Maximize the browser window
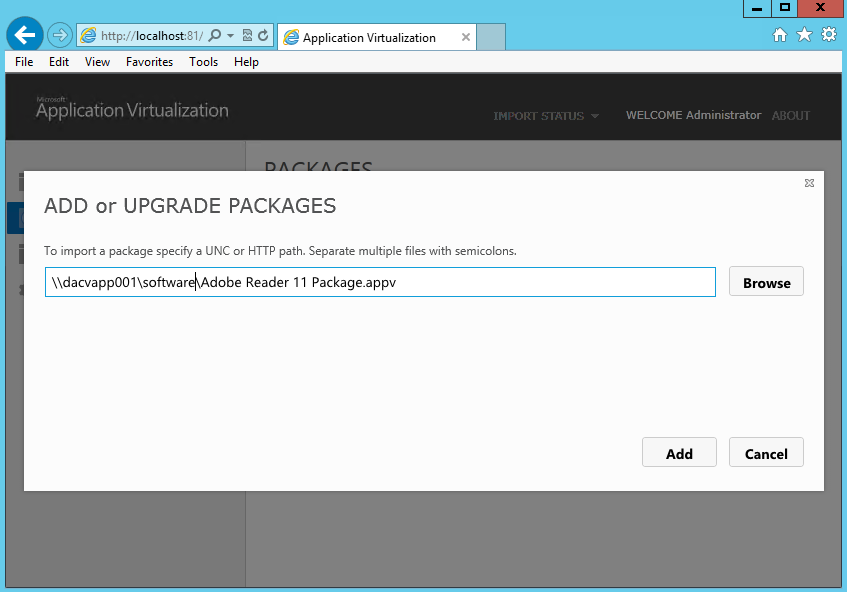The image size is (847, 592). [x=784, y=8]
